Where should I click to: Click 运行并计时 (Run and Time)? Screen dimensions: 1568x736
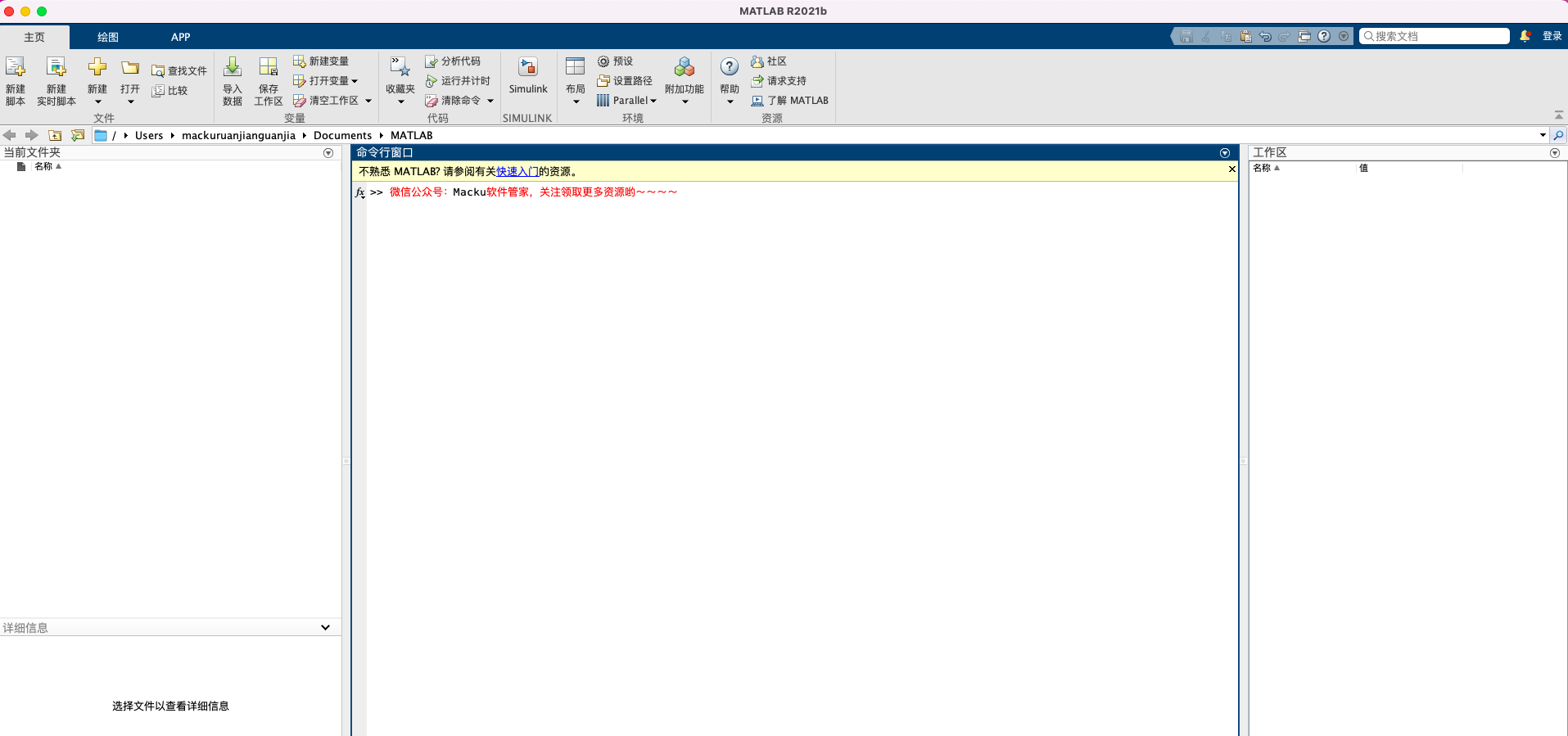point(458,81)
